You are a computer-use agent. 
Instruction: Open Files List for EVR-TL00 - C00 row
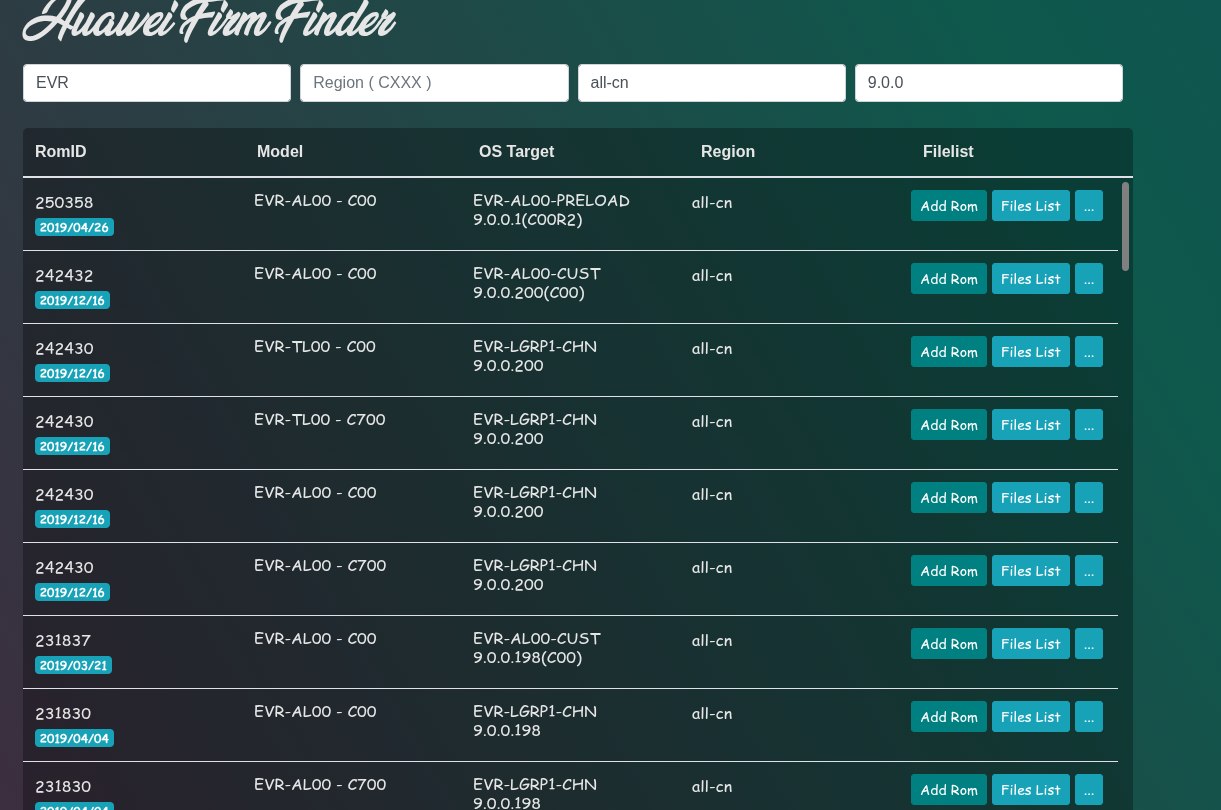tap(1030, 352)
